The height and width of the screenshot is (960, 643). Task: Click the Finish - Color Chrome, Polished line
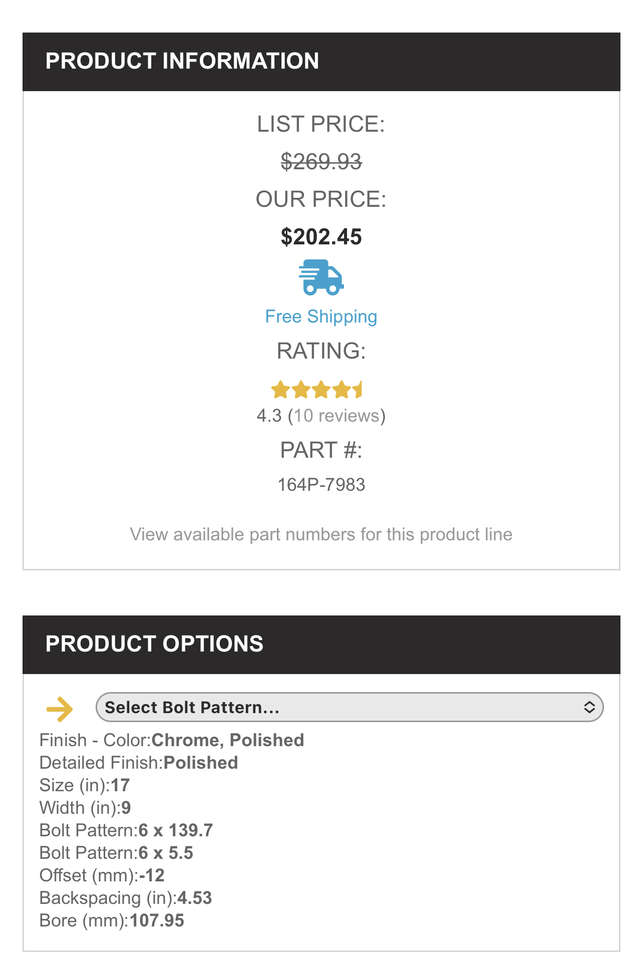point(172,741)
